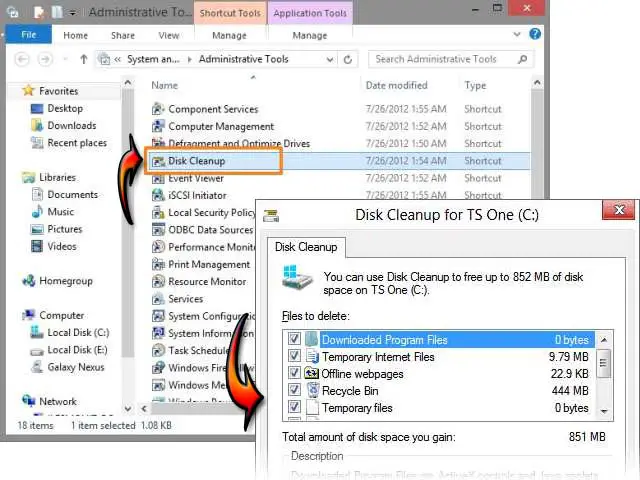640x480 pixels.
Task: Click the Search Administrative Tools field
Action: [x=451, y=59]
